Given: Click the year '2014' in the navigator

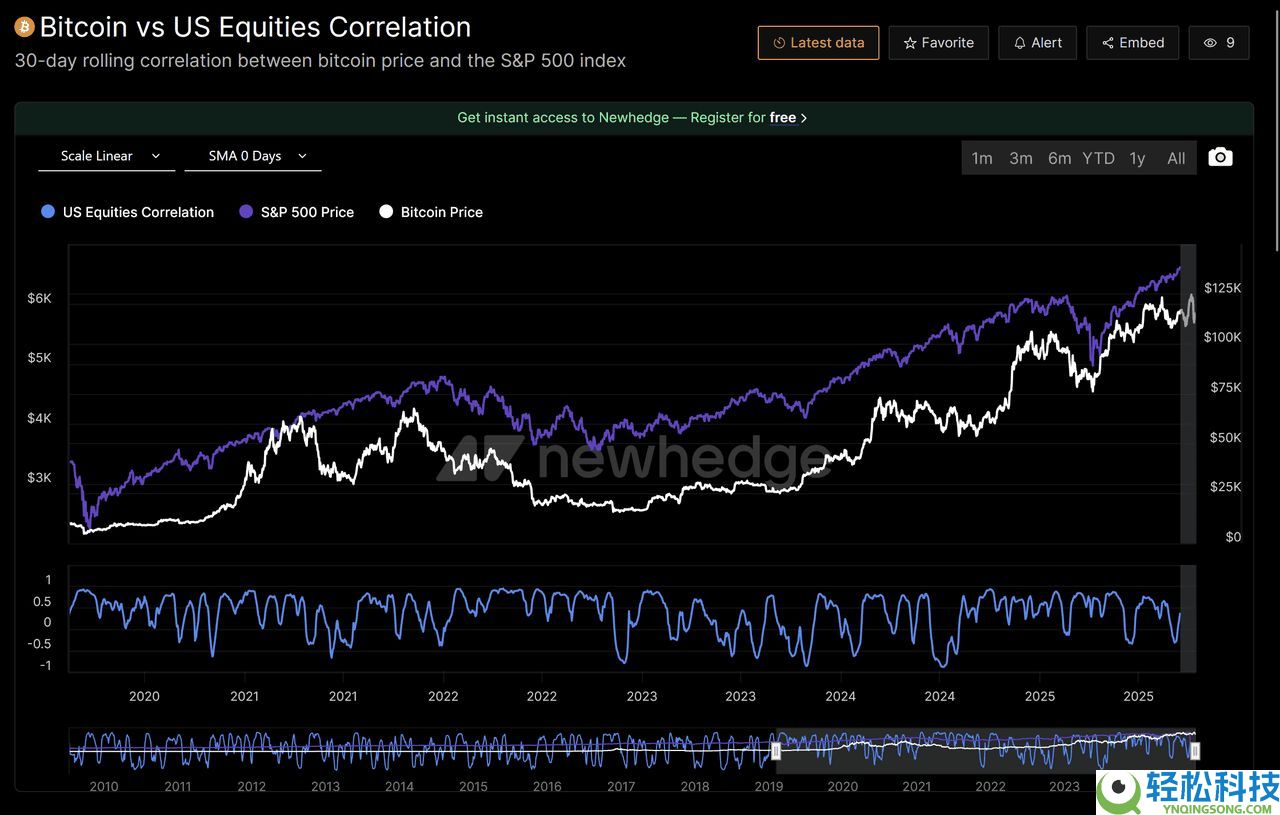Looking at the screenshot, I should (399, 787).
